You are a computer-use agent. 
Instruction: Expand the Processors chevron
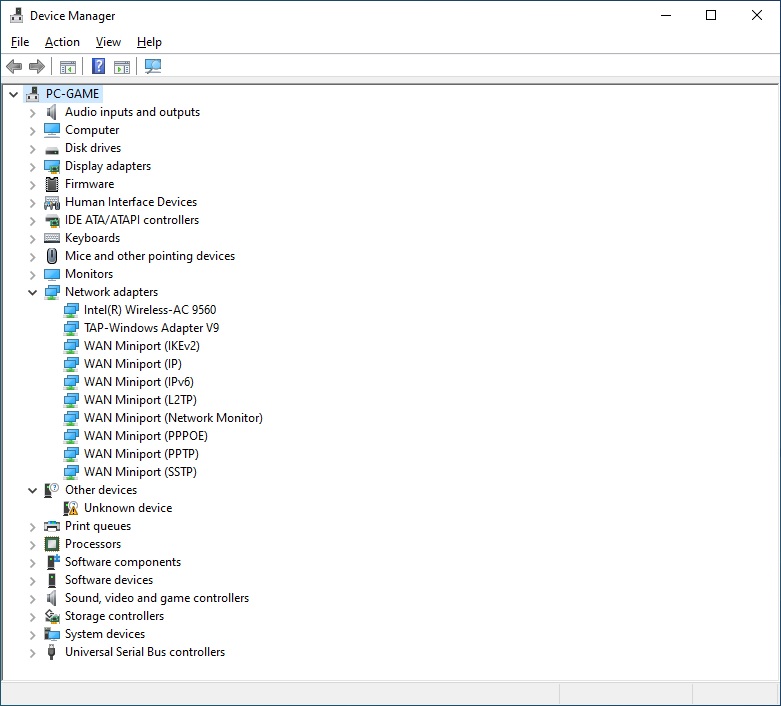32,545
